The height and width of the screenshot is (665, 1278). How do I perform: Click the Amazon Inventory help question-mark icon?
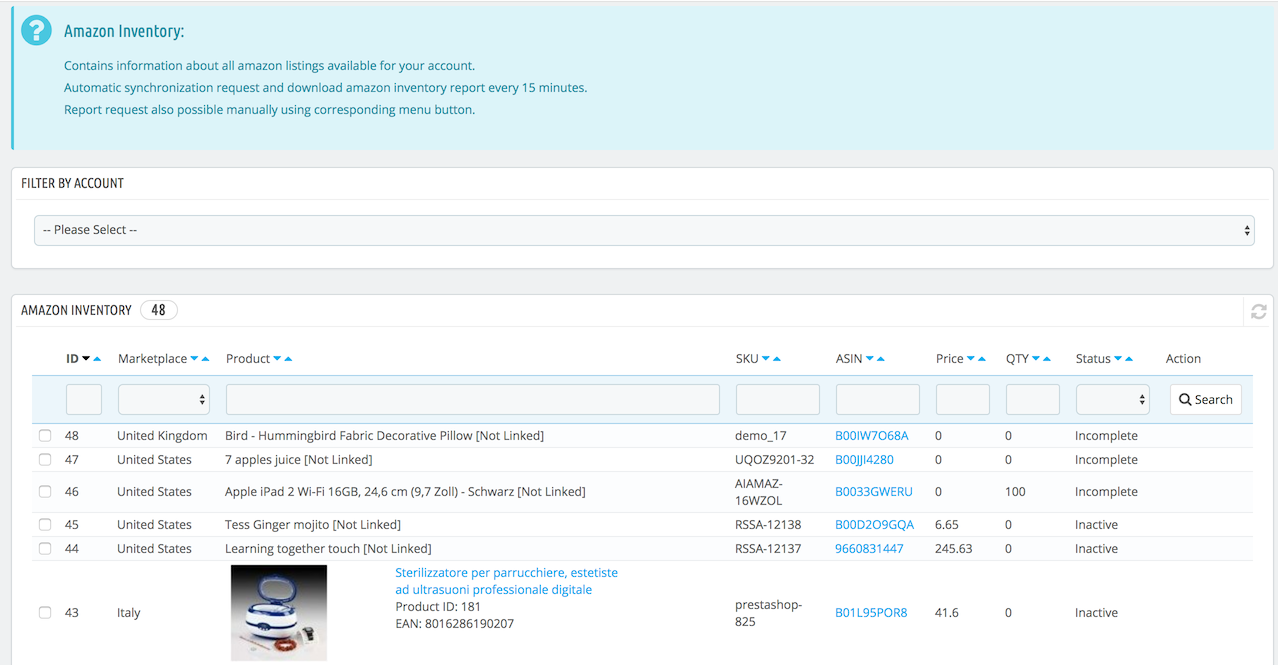36,30
